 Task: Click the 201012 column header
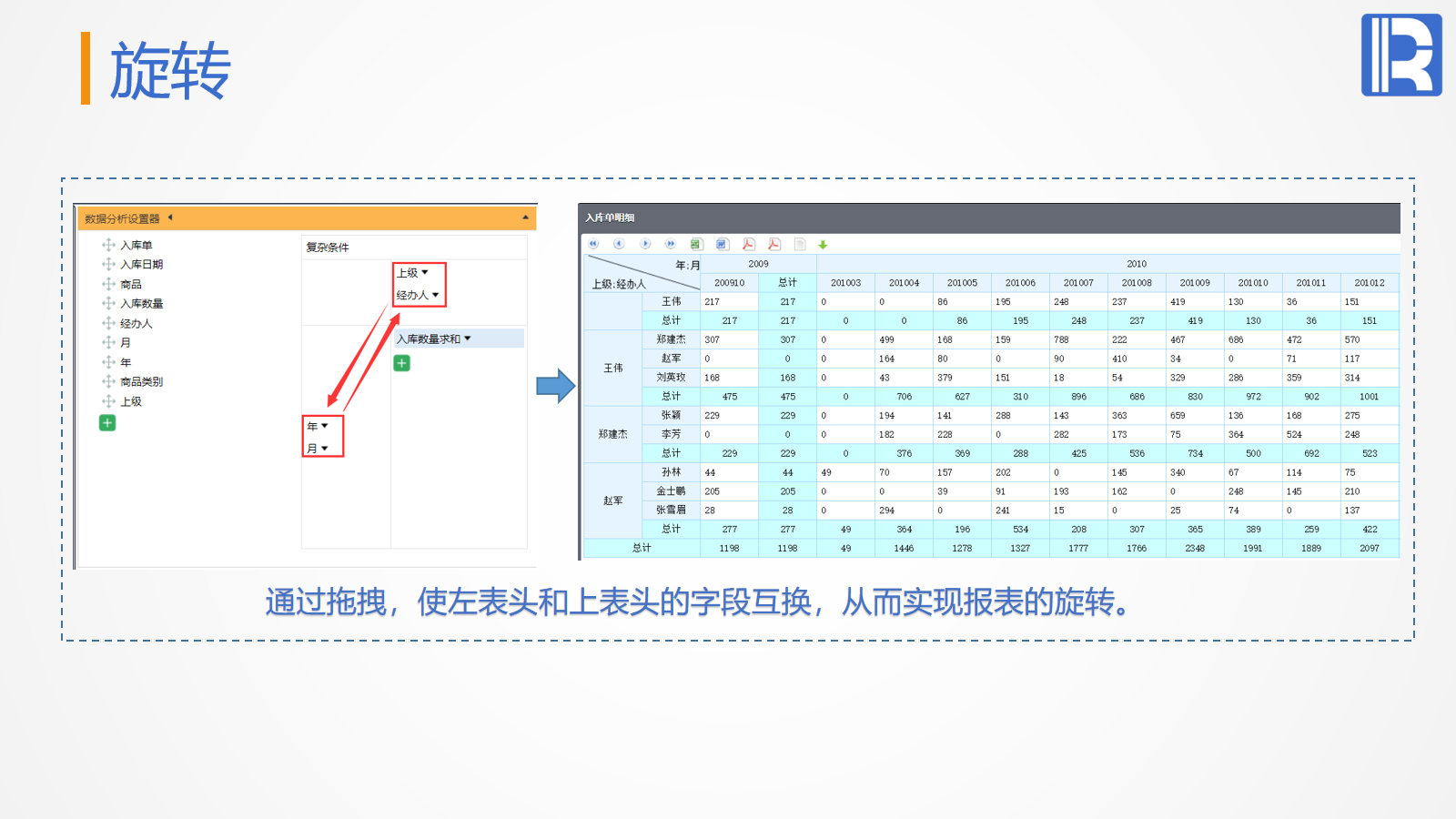(1370, 283)
